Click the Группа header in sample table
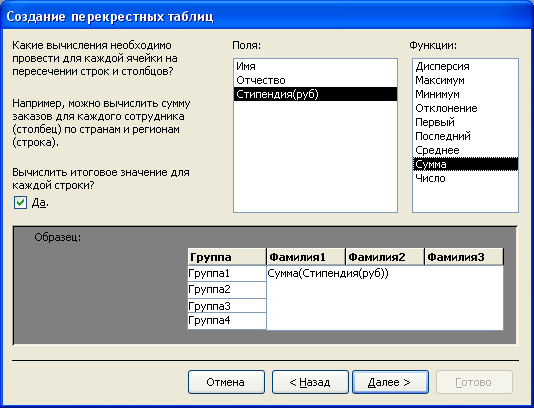The height and width of the screenshot is (408, 534). [227, 257]
